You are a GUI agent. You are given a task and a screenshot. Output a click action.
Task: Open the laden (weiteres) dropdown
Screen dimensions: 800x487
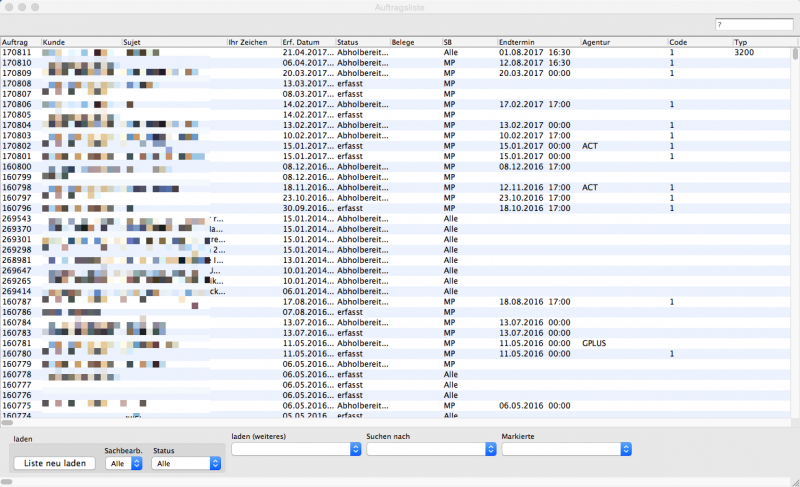[x=296, y=450]
